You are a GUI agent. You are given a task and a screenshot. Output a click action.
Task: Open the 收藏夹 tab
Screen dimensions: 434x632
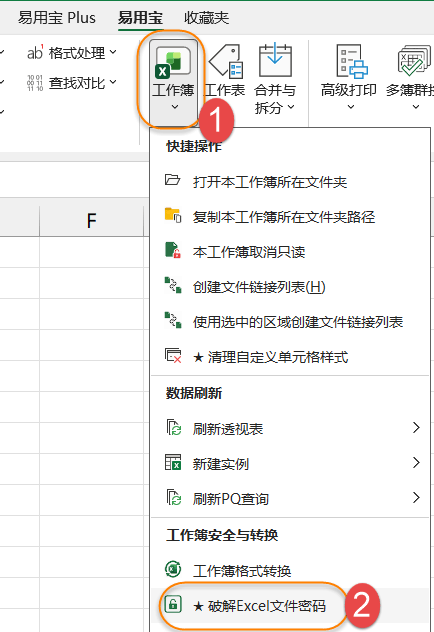(x=206, y=18)
